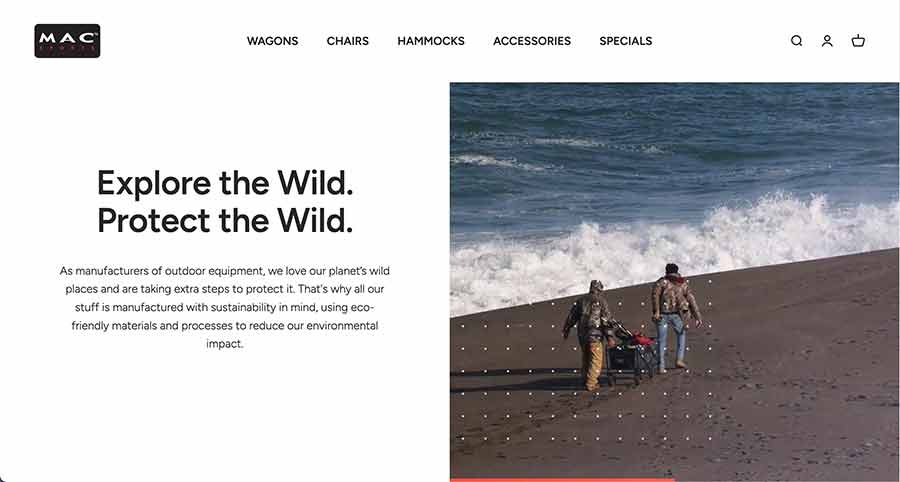This screenshot has height=482, width=900.
Task: Click the person in blue jeans
Action: click(x=675, y=317)
